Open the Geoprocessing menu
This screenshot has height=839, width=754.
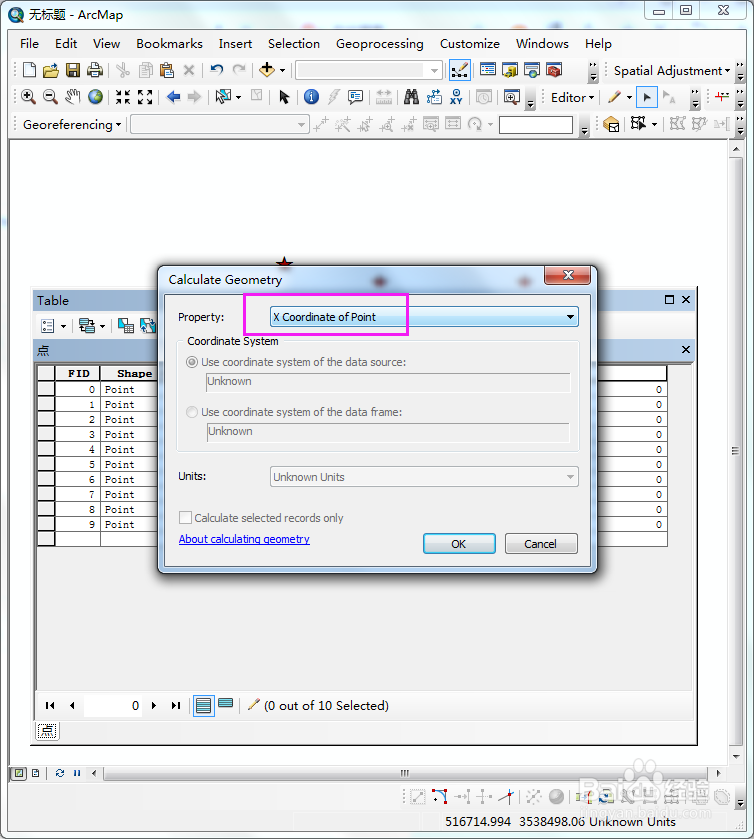click(379, 44)
